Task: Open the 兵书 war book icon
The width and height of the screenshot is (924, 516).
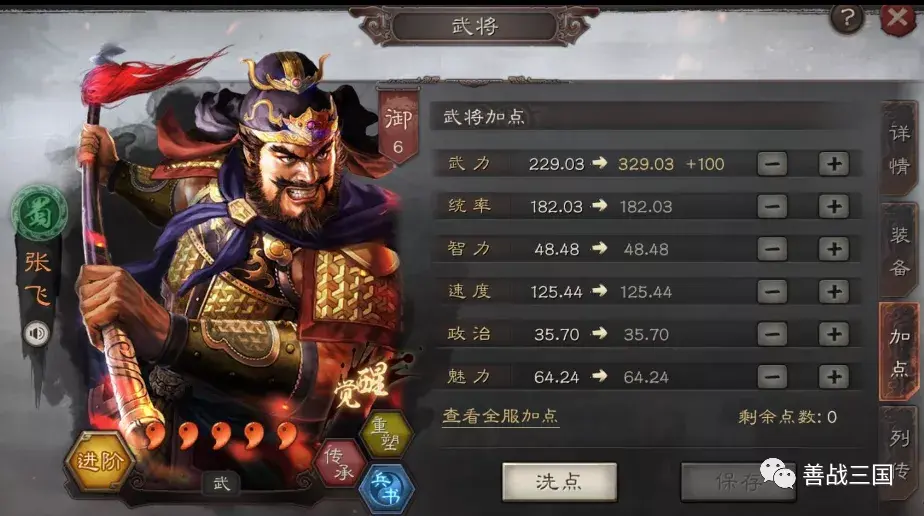Action: point(387,488)
